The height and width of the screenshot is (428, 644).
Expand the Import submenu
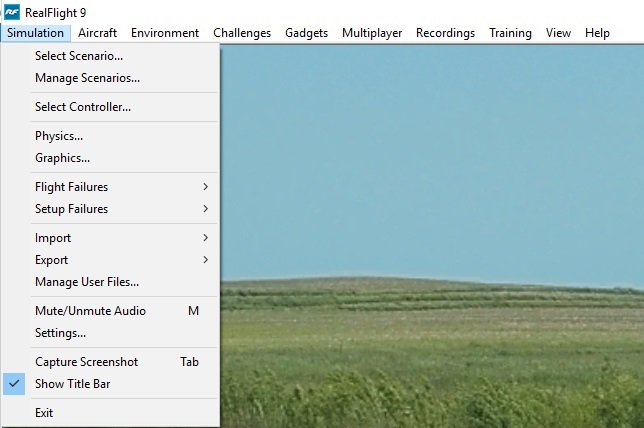tap(53, 238)
